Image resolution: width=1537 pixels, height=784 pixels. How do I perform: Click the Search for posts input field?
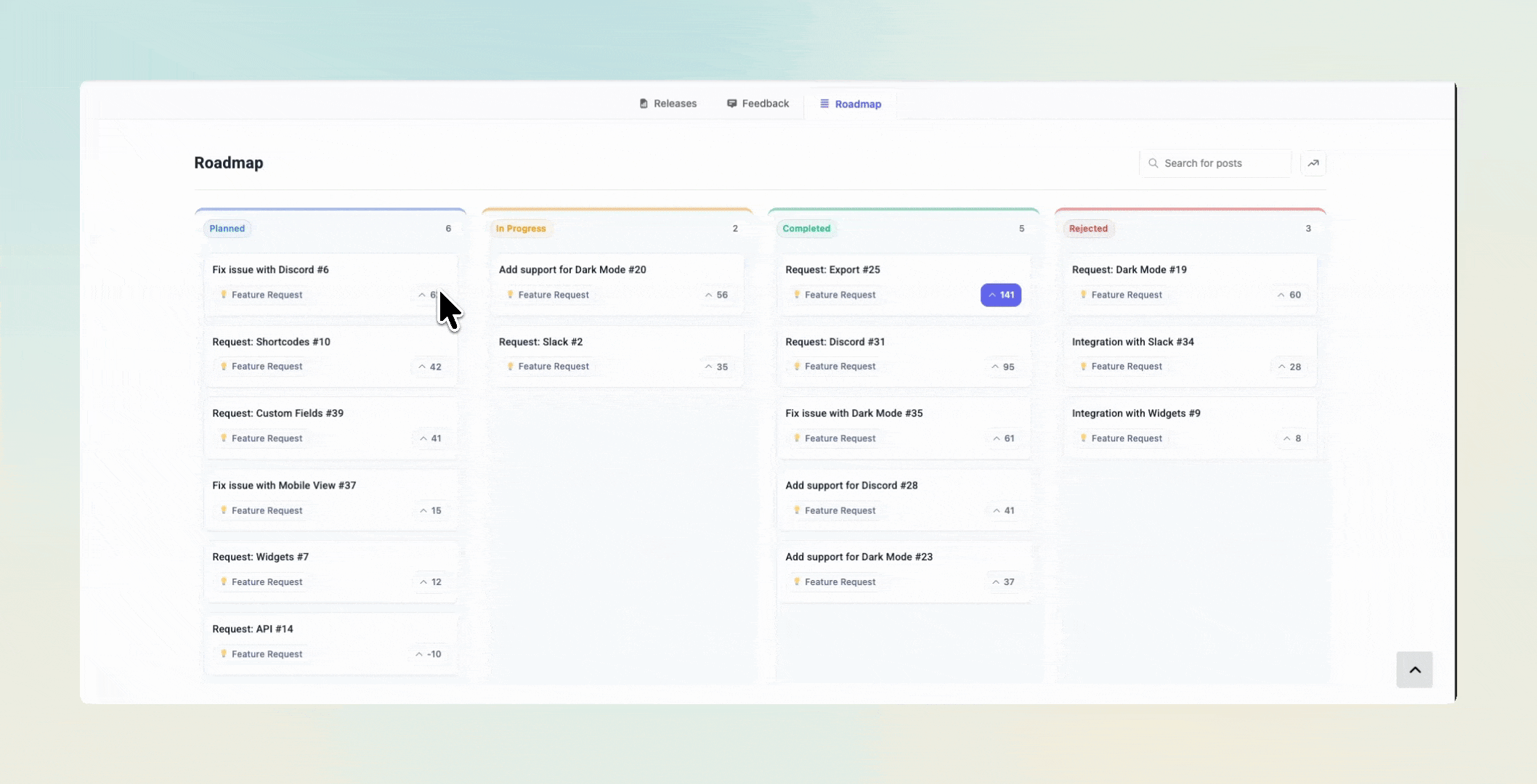click(x=1214, y=163)
